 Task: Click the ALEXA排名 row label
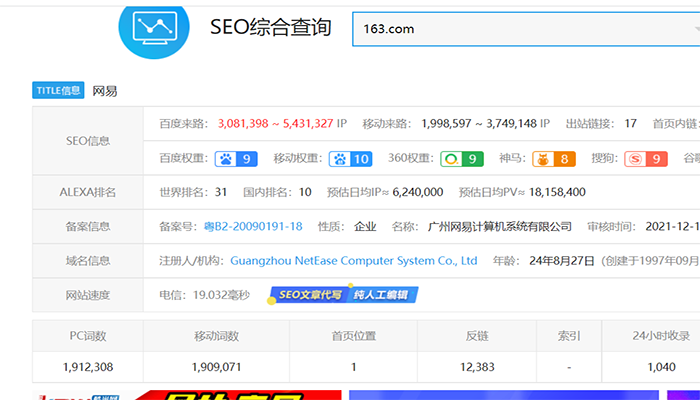(88, 192)
